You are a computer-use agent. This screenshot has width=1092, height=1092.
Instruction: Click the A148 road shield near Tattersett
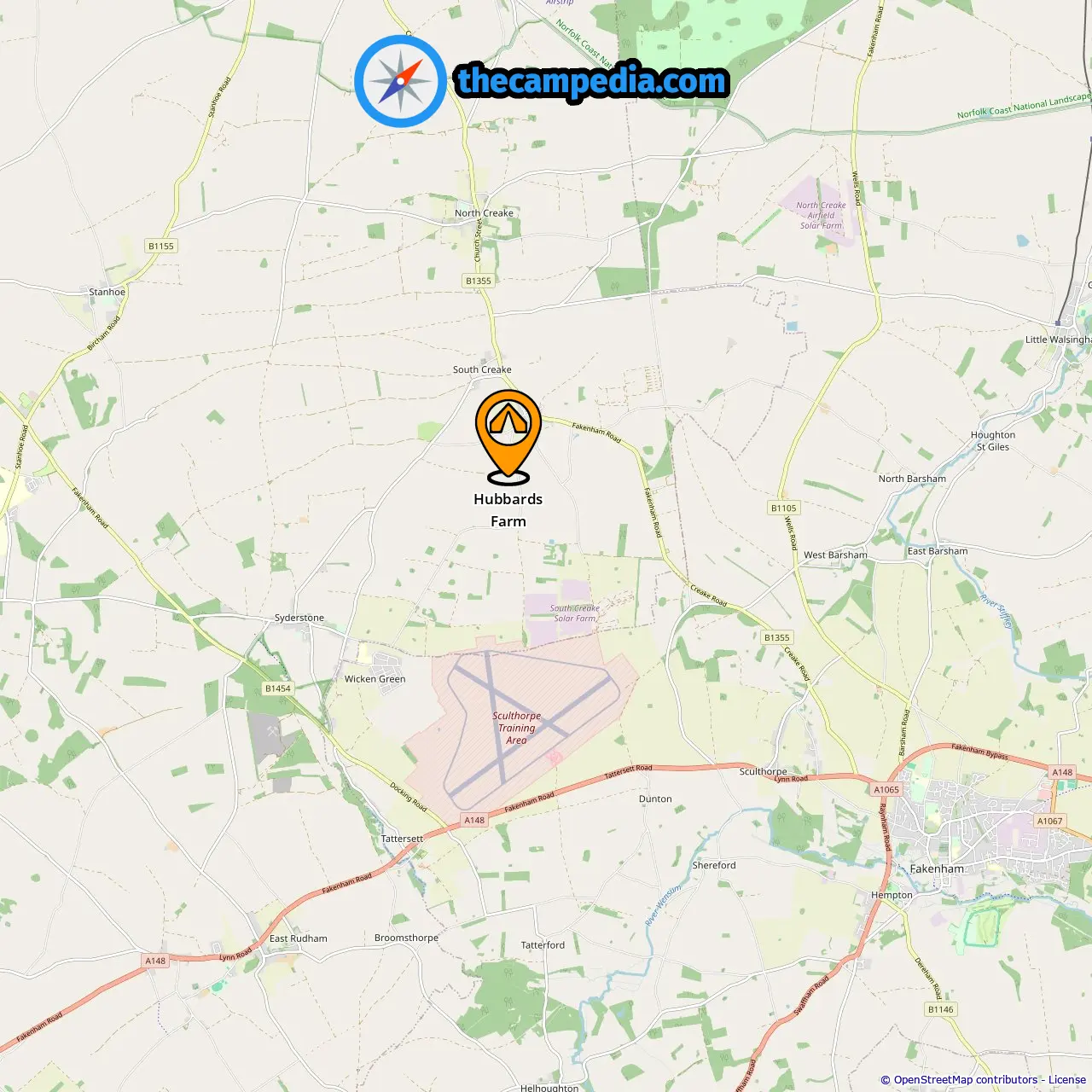coord(474,820)
